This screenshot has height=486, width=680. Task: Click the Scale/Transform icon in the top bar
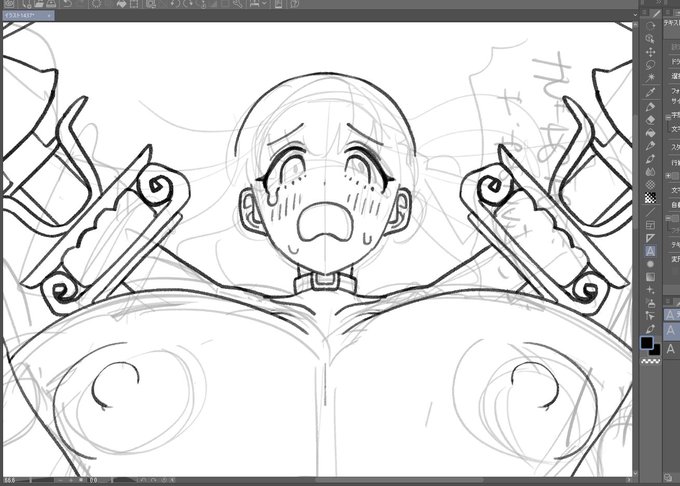pos(134,4)
